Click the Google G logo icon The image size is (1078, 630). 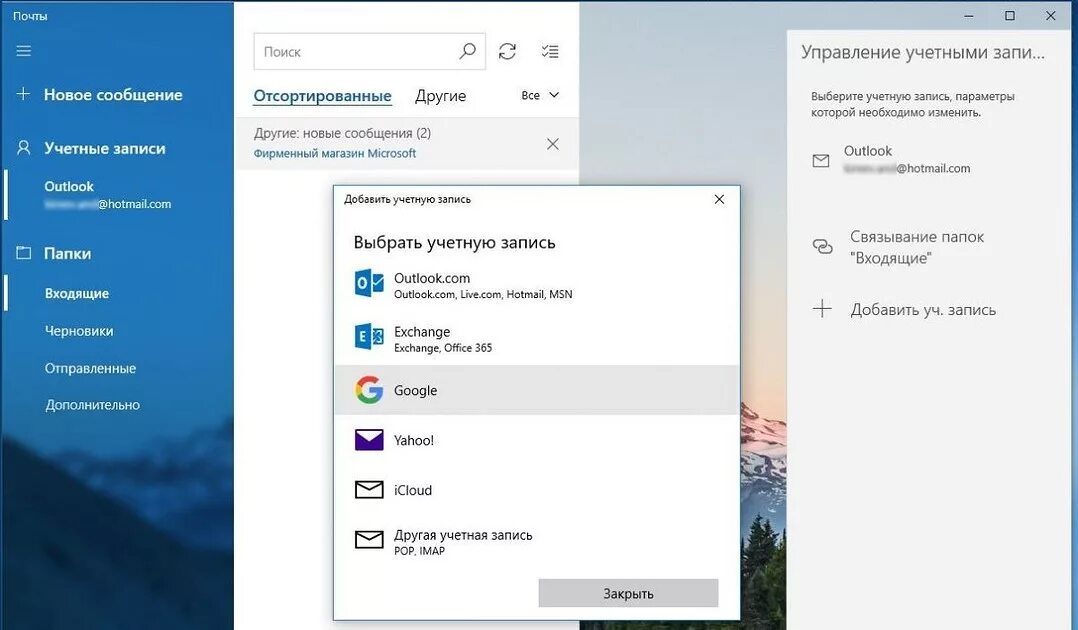tap(369, 390)
